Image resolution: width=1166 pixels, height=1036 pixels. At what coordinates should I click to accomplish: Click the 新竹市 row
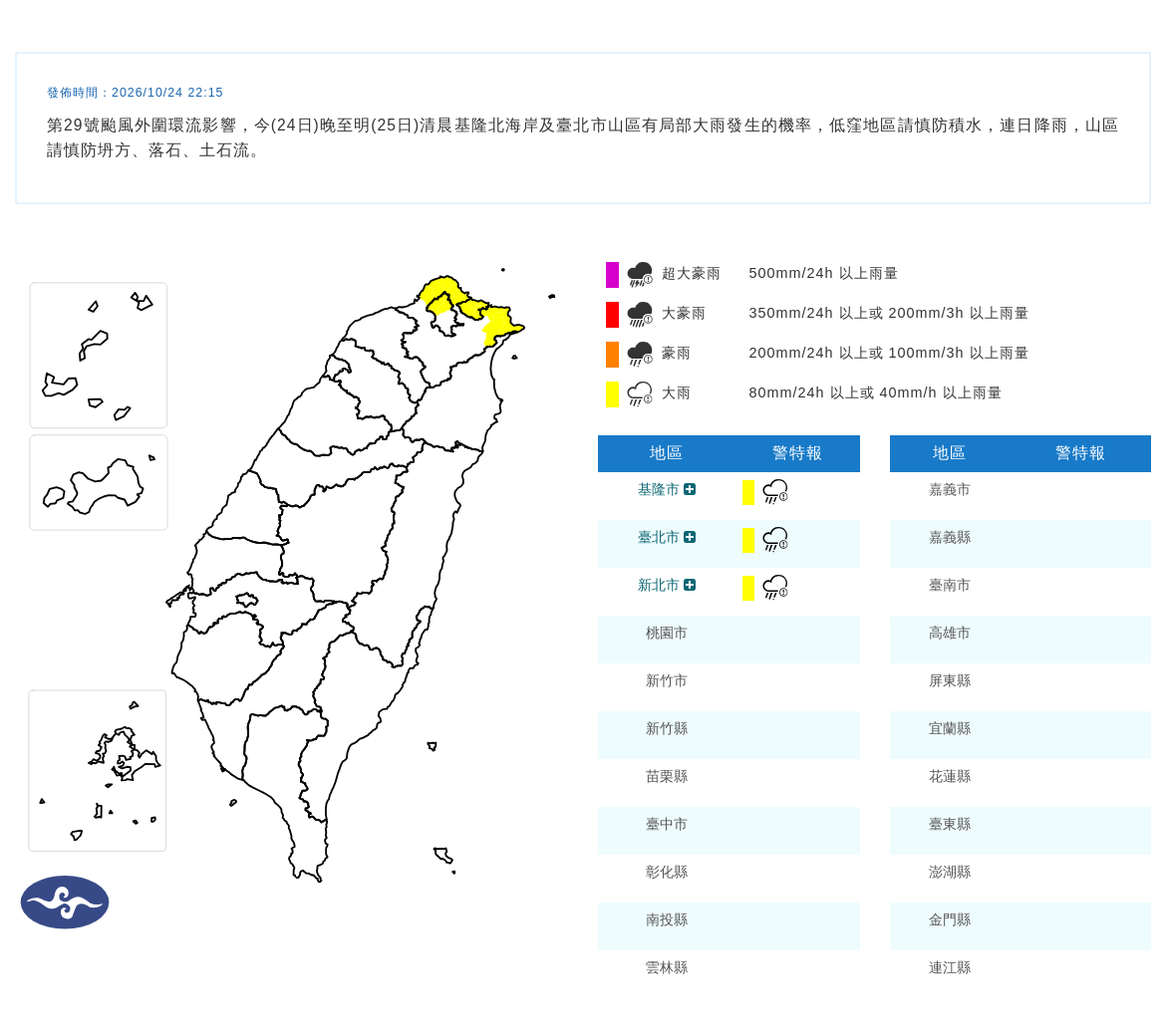729,687
